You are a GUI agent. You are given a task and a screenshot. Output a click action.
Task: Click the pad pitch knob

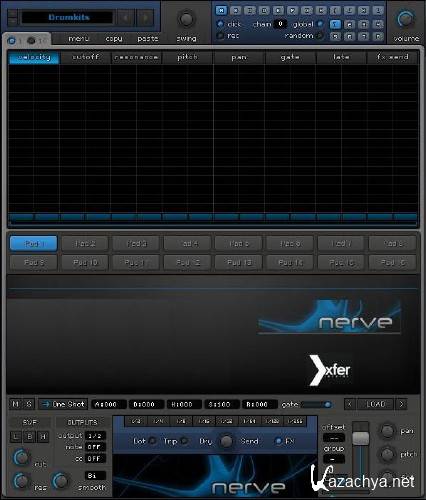point(387,454)
